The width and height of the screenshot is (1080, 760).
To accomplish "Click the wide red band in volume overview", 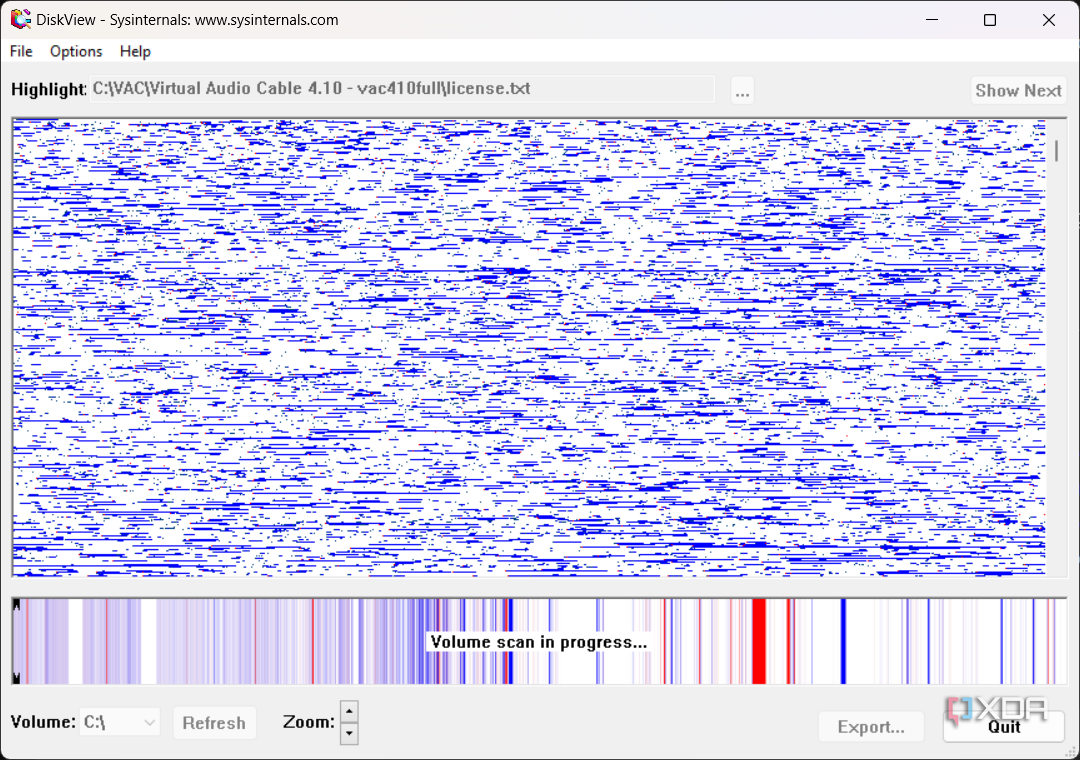I will pos(758,641).
